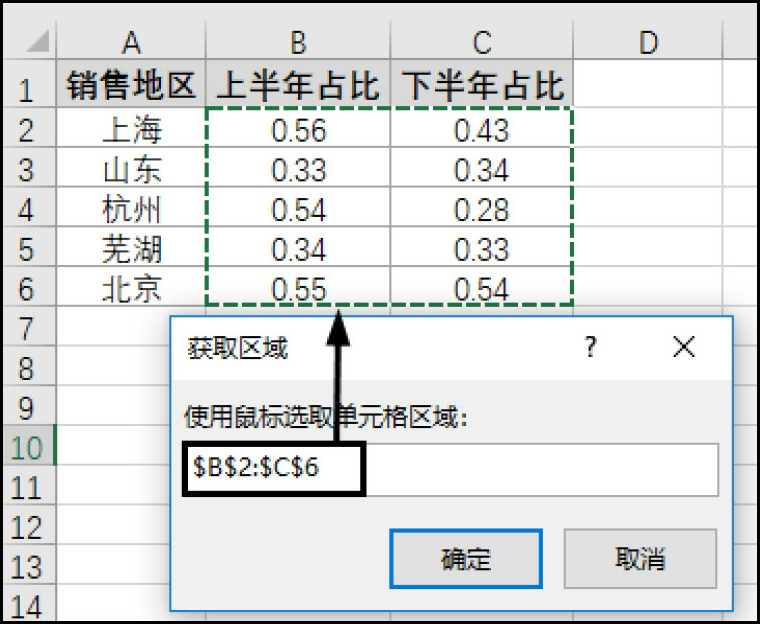Click the 0.43 cell in column C
This screenshot has height=624, width=760.
pyautogui.click(x=481, y=127)
